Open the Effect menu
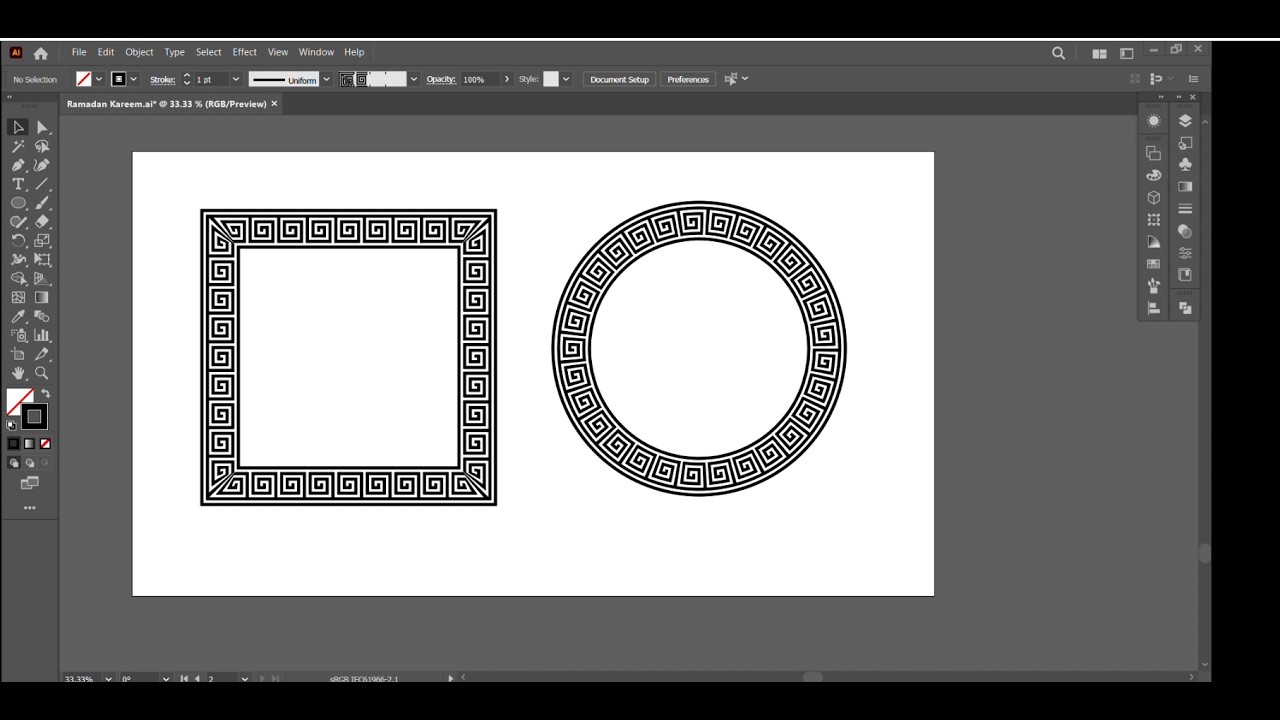 click(245, 52)
